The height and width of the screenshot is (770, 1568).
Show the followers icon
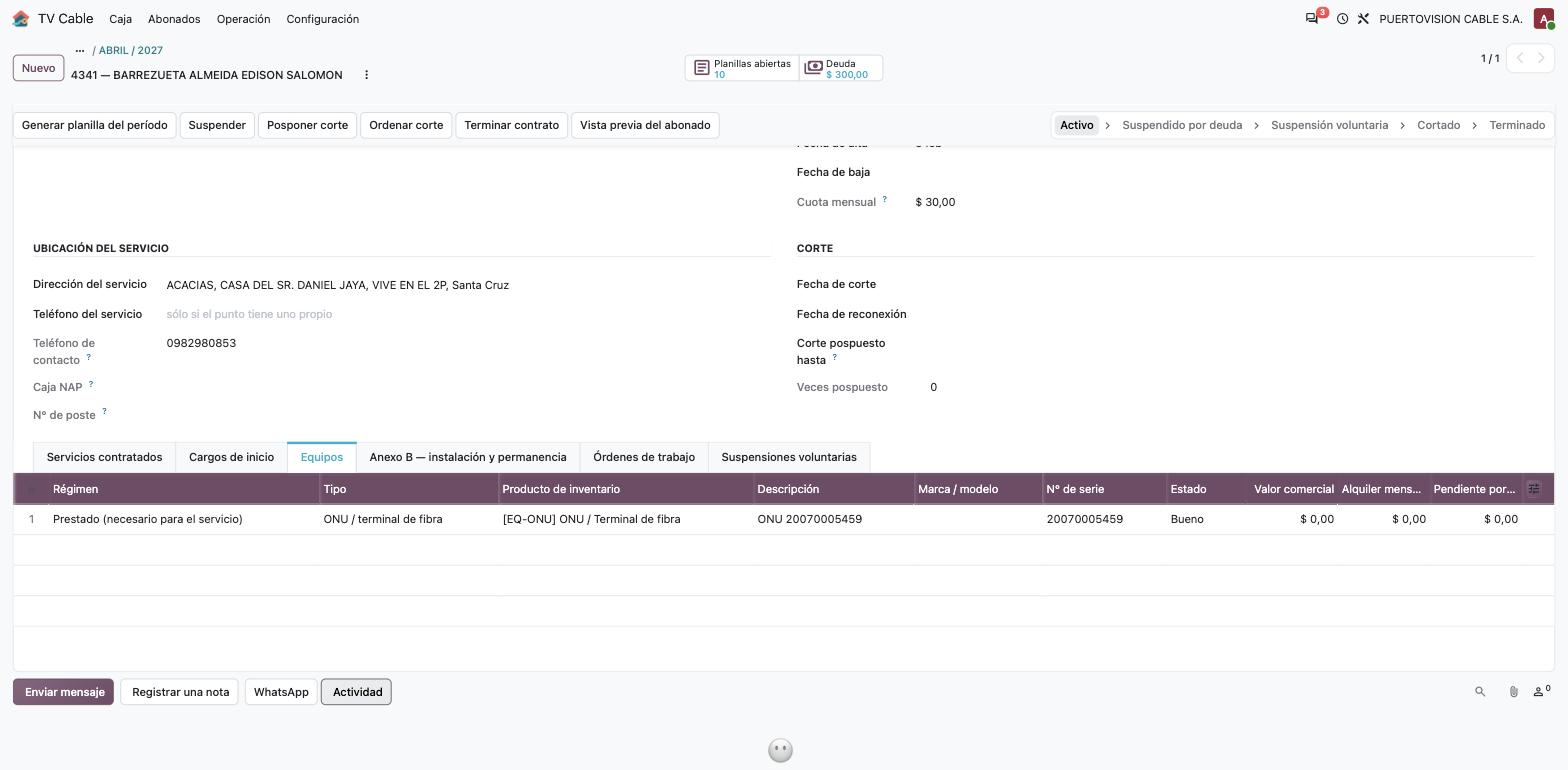point(1541,691)
